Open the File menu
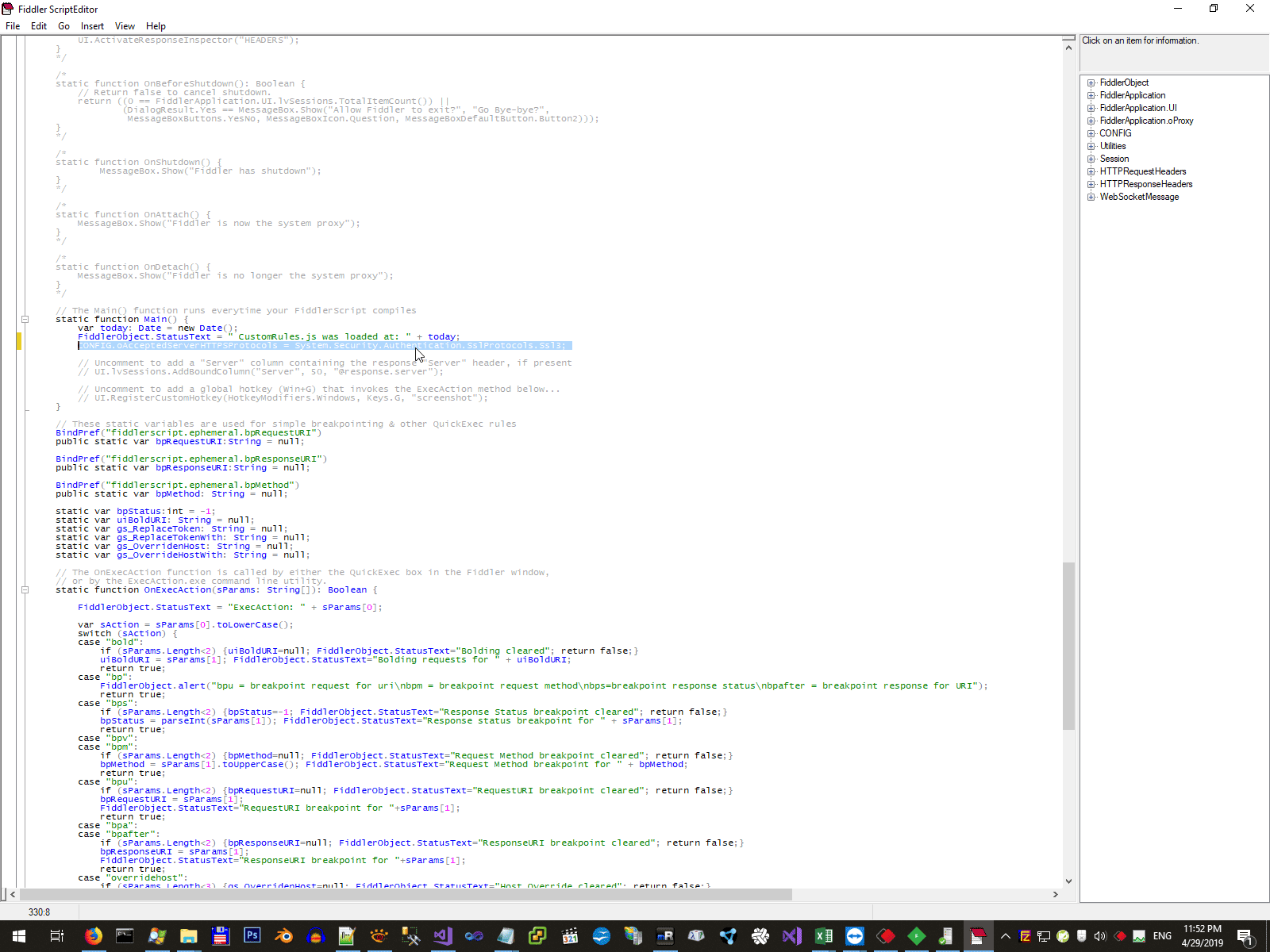 13,26
